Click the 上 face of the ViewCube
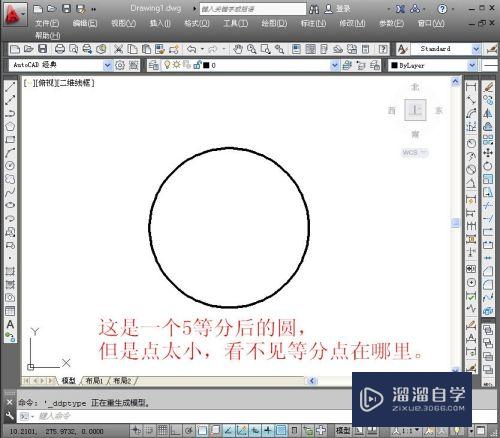 (x=415, y=110)
